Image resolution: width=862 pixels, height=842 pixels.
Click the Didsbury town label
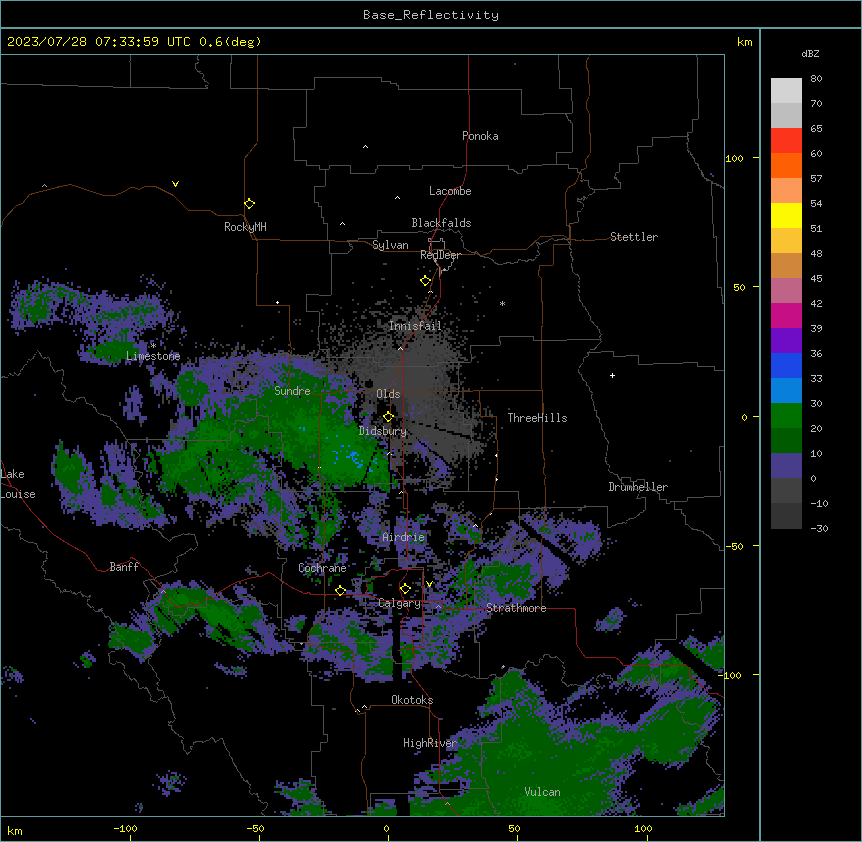tap(383, 431)
